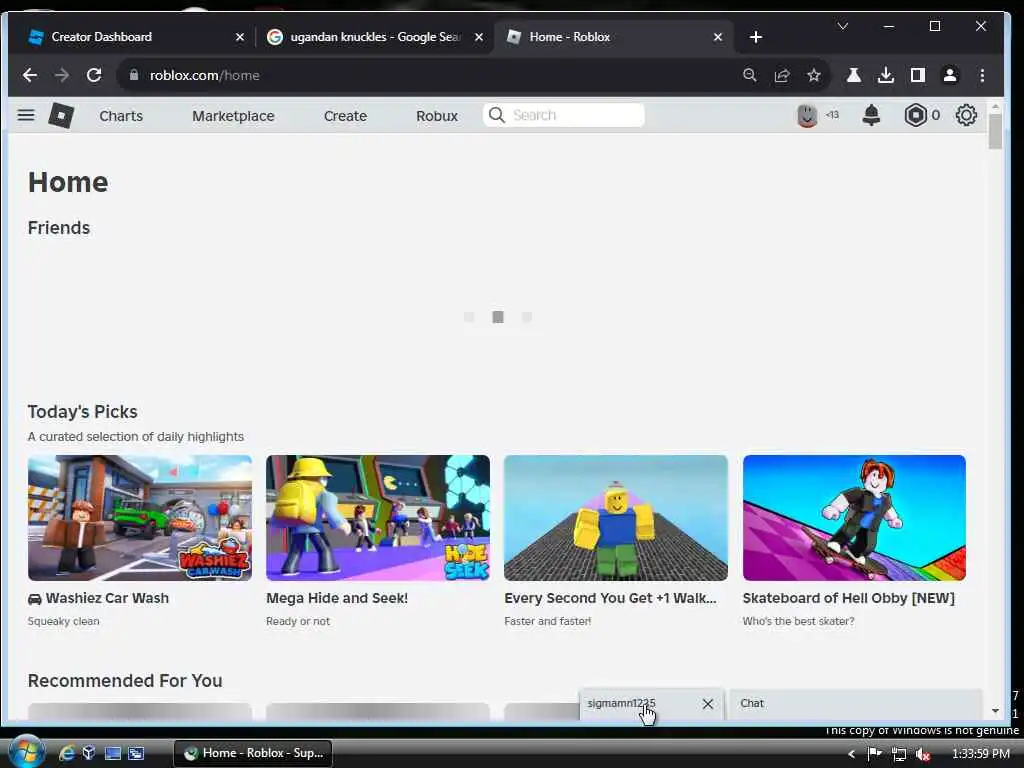1024x768 pixels.
Task: Click the lock site info icon
Action: pos(134,75)
